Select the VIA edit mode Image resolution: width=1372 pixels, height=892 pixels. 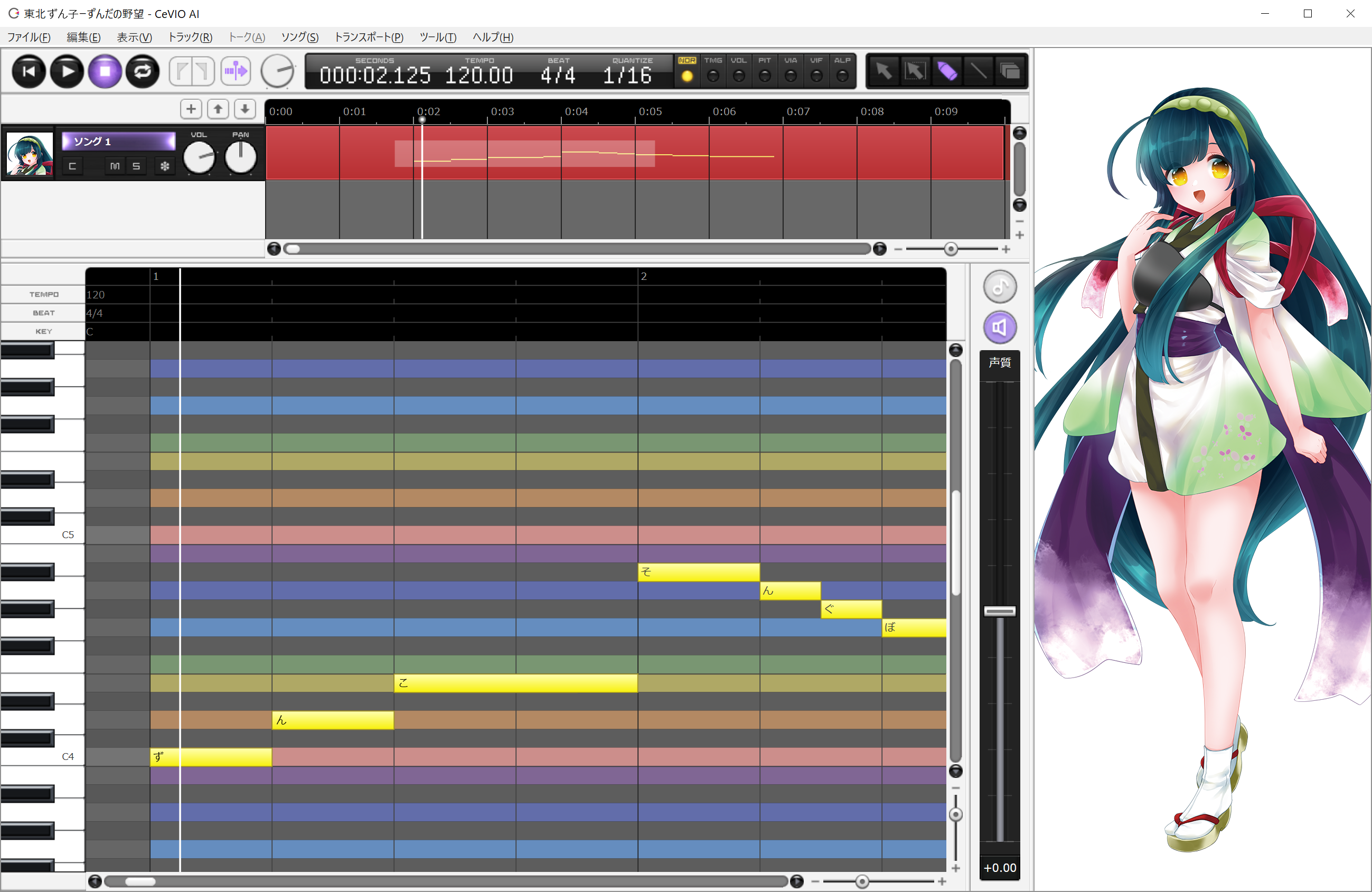click(x=791, y=70)
